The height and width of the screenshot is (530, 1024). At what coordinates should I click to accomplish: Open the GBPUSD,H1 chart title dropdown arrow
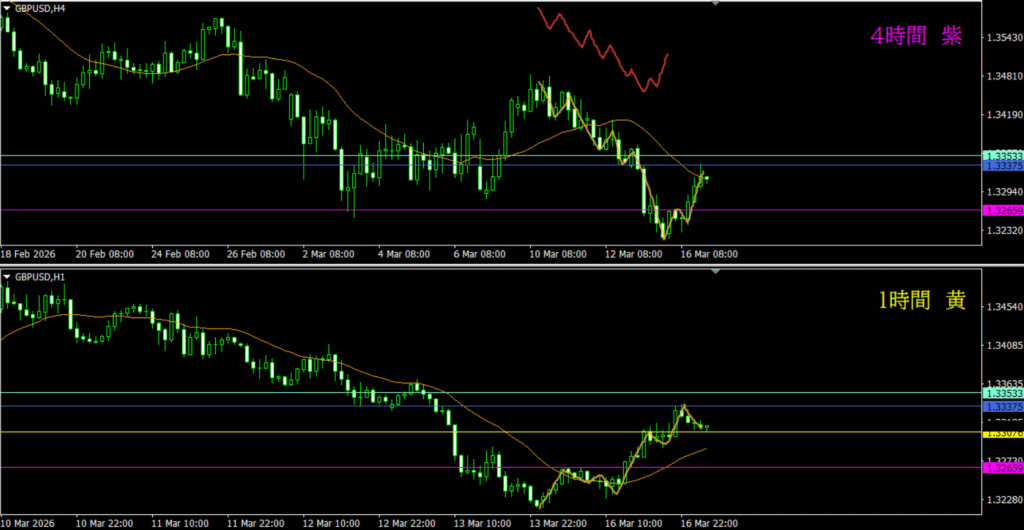click(8, 276)
